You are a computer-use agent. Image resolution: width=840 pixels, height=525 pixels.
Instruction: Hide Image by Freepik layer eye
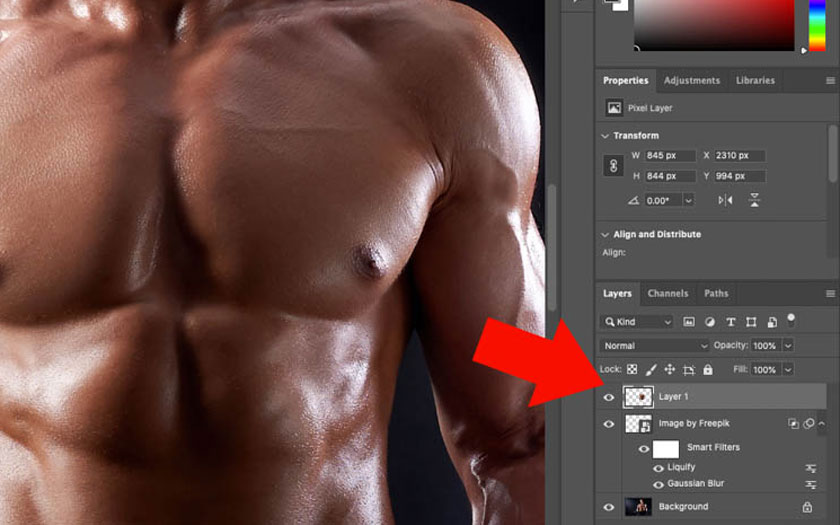click(609, 424)
